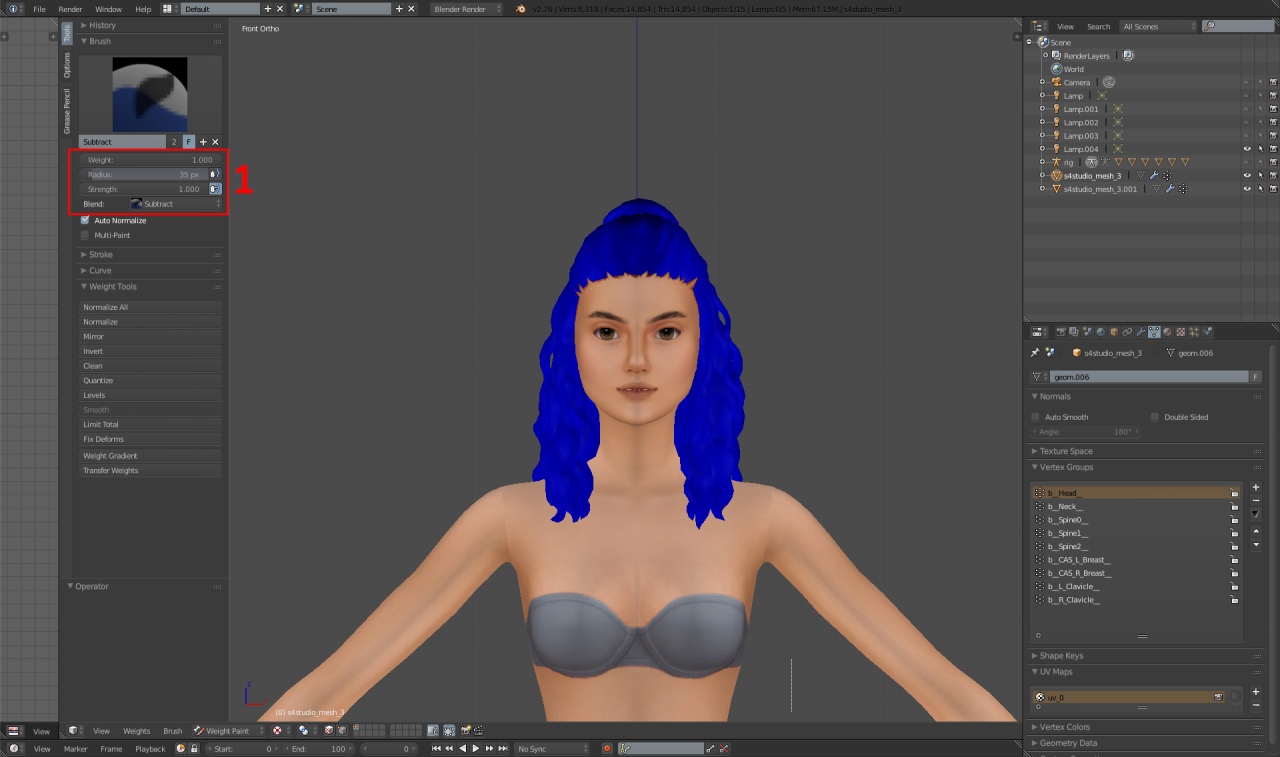Toggle visibility eye of Lamp.004
This screenshot has height=757, width=1280.
pos(1246,148)
